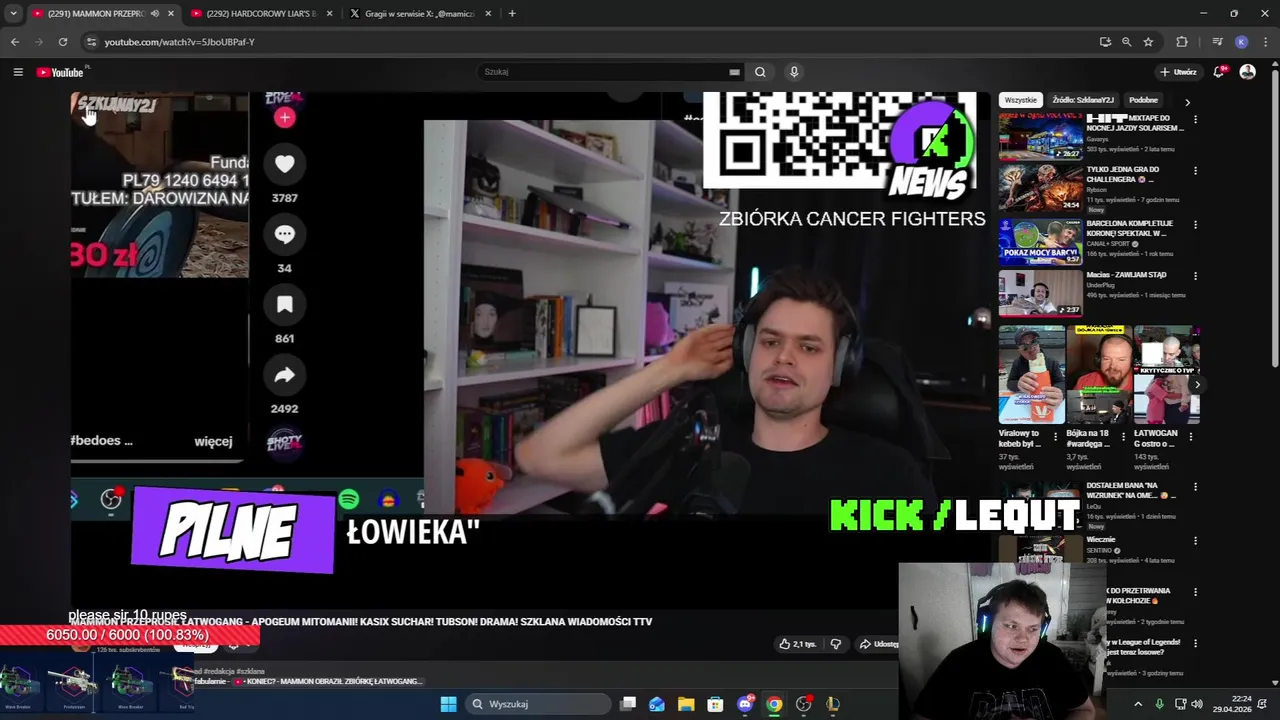Open the media control icon in Chrome toolbar
This screenshot has height=720, width=1280.
pyautogui.click(x=1217, y=42)
